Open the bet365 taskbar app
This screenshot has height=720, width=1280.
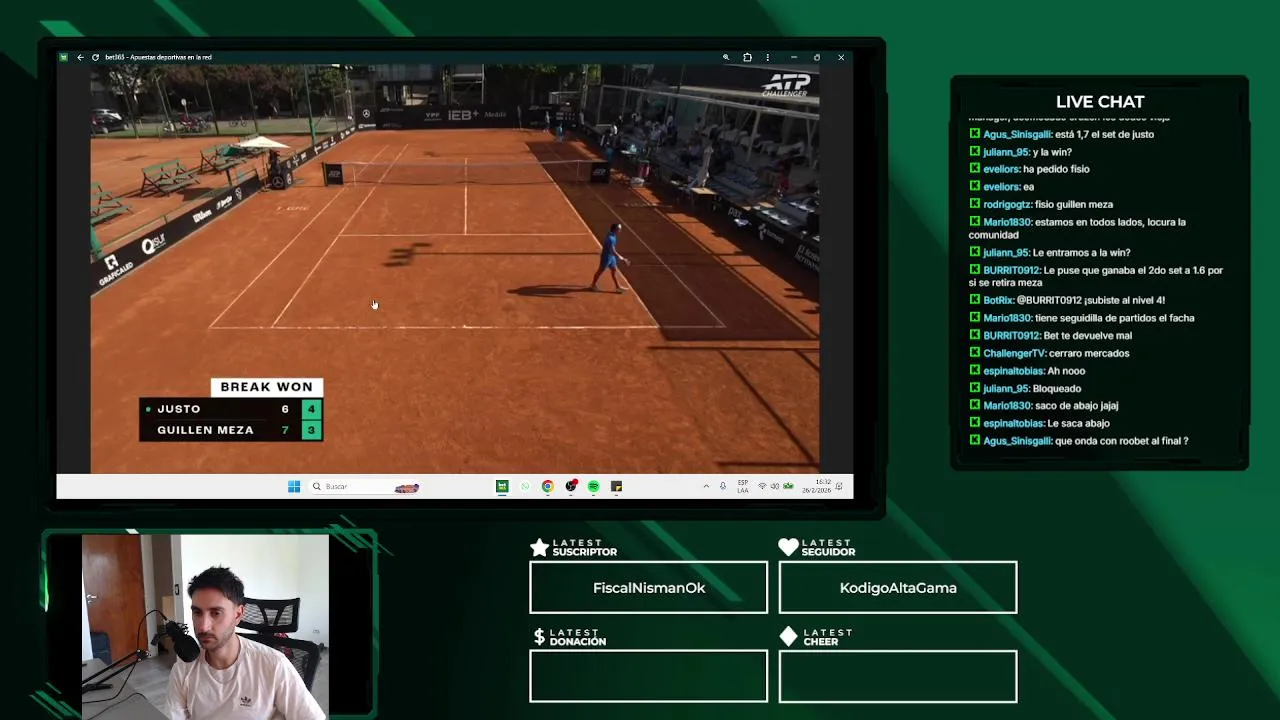(x=502, y=486)
